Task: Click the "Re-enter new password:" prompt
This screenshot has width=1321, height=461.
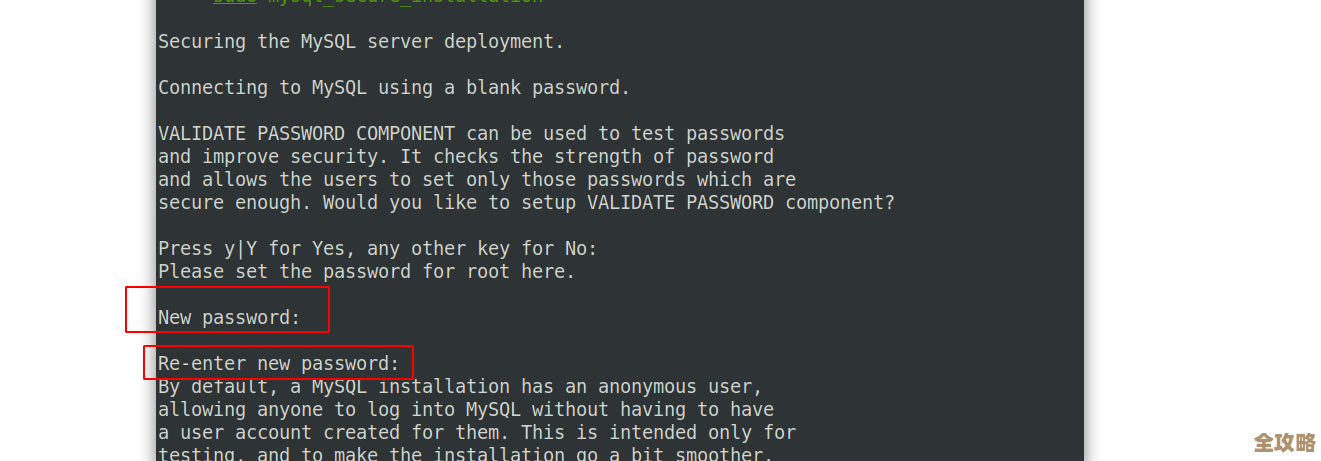Action: pos(278,363)
